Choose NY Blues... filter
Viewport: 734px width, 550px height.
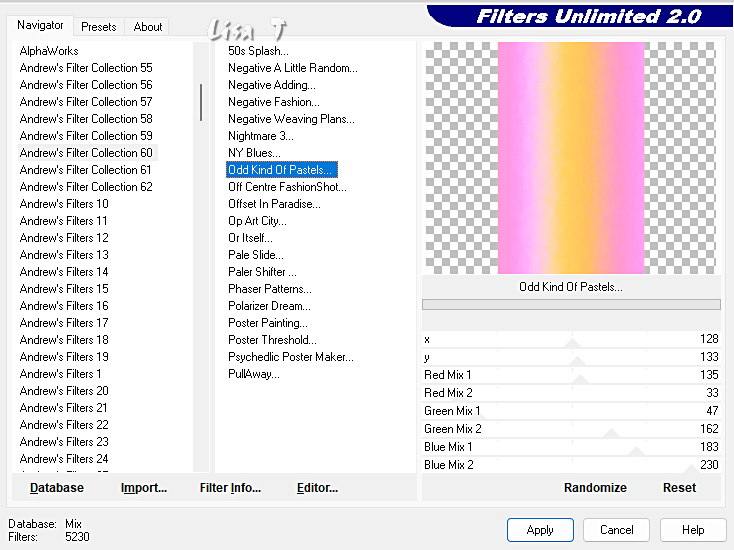pyautogui.click(x=254, y=153)
